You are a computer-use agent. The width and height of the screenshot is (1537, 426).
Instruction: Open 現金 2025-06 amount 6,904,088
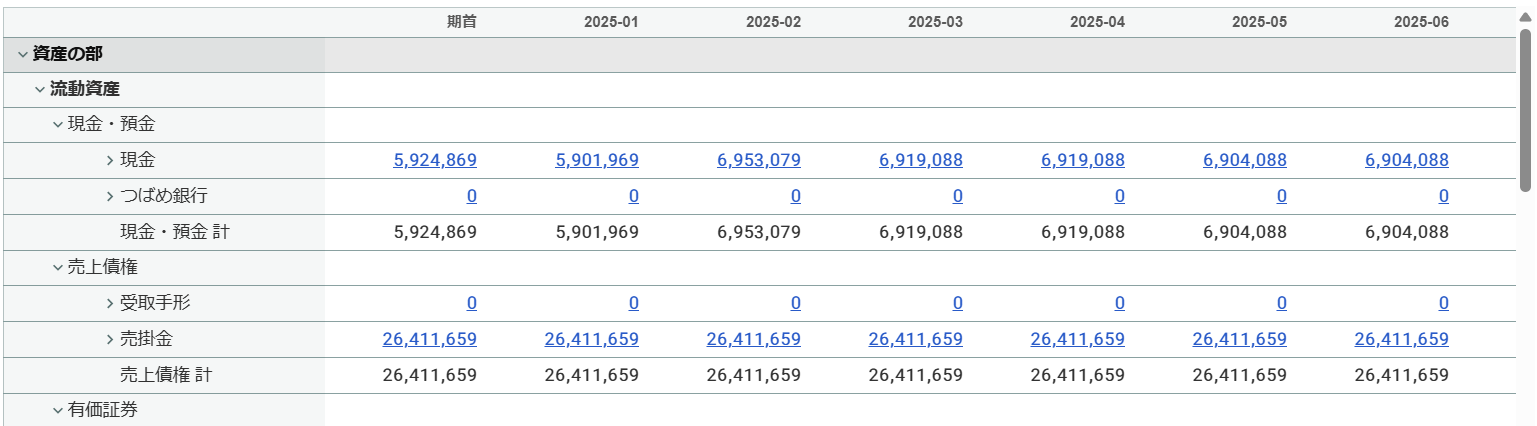coord(1408,160)
